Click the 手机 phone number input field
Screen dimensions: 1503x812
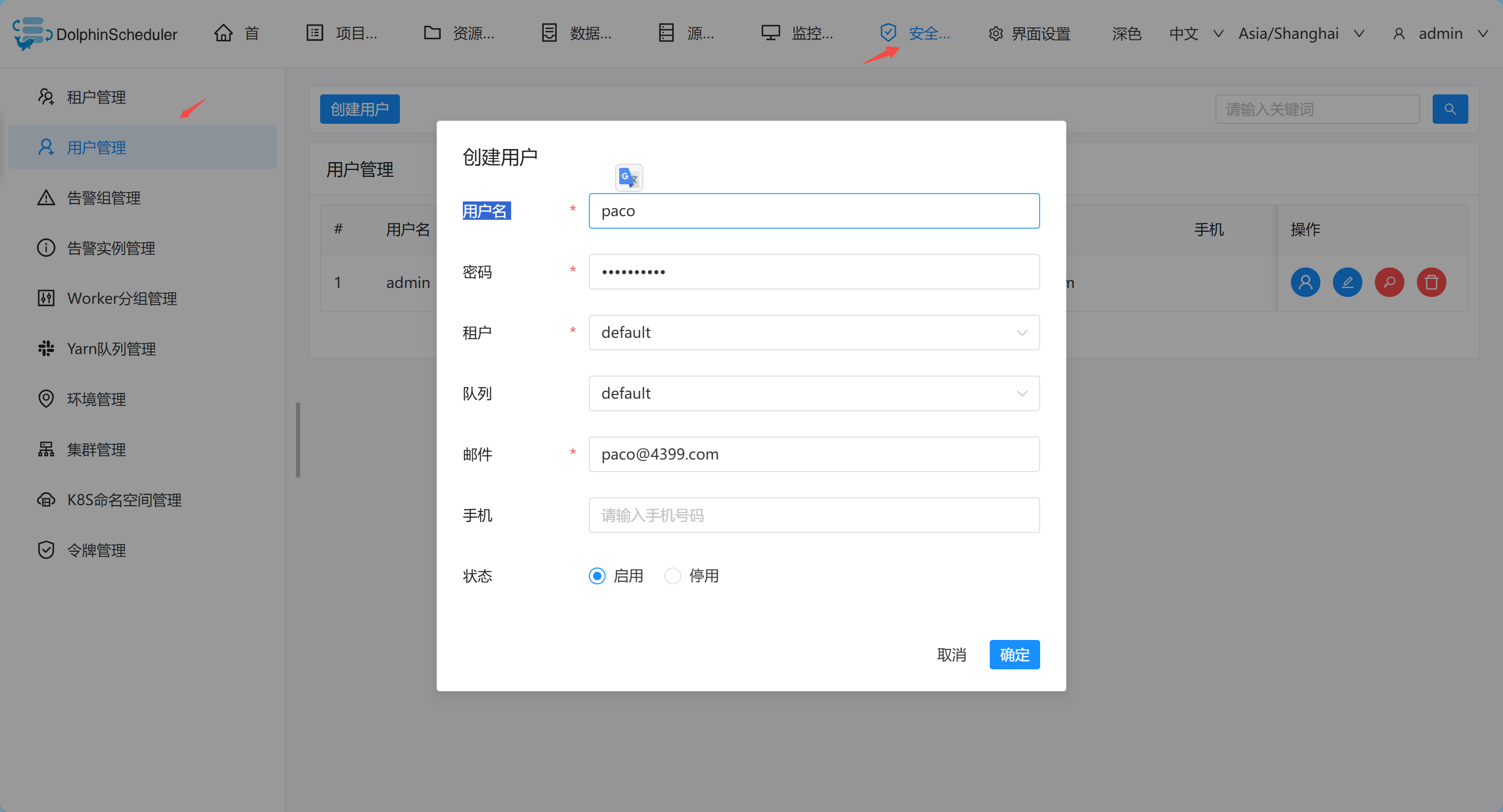click(813, 515)
